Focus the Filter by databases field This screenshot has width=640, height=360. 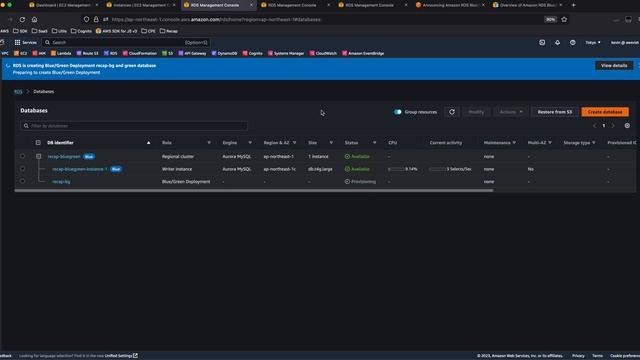[134, 126]
